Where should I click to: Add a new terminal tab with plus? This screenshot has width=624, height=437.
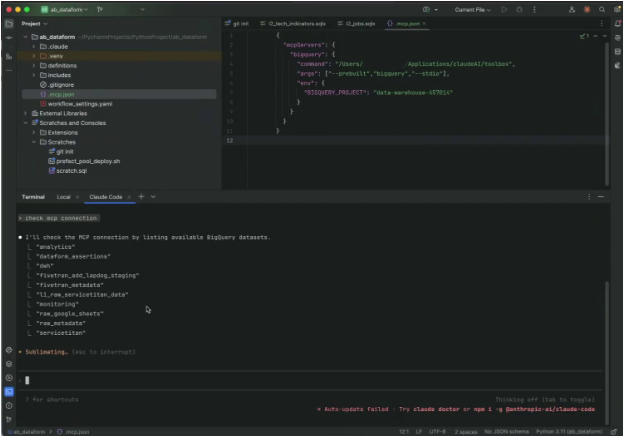(141, 197)
